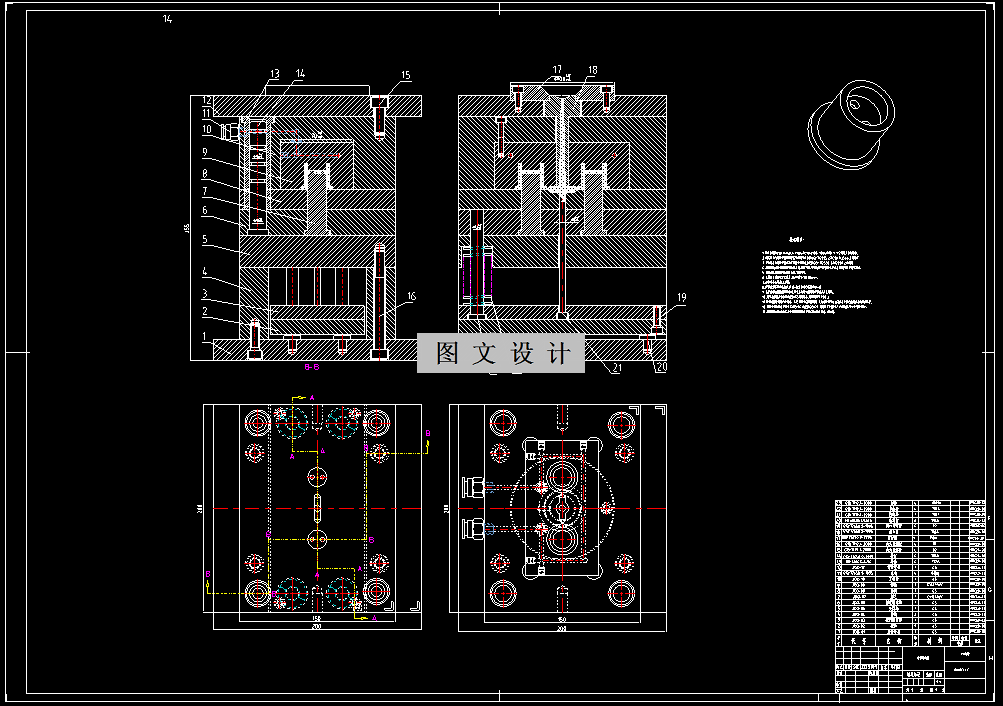
Task: Pick the callout numbered 20
Action: pyautogui.click(x=661, y=367)
